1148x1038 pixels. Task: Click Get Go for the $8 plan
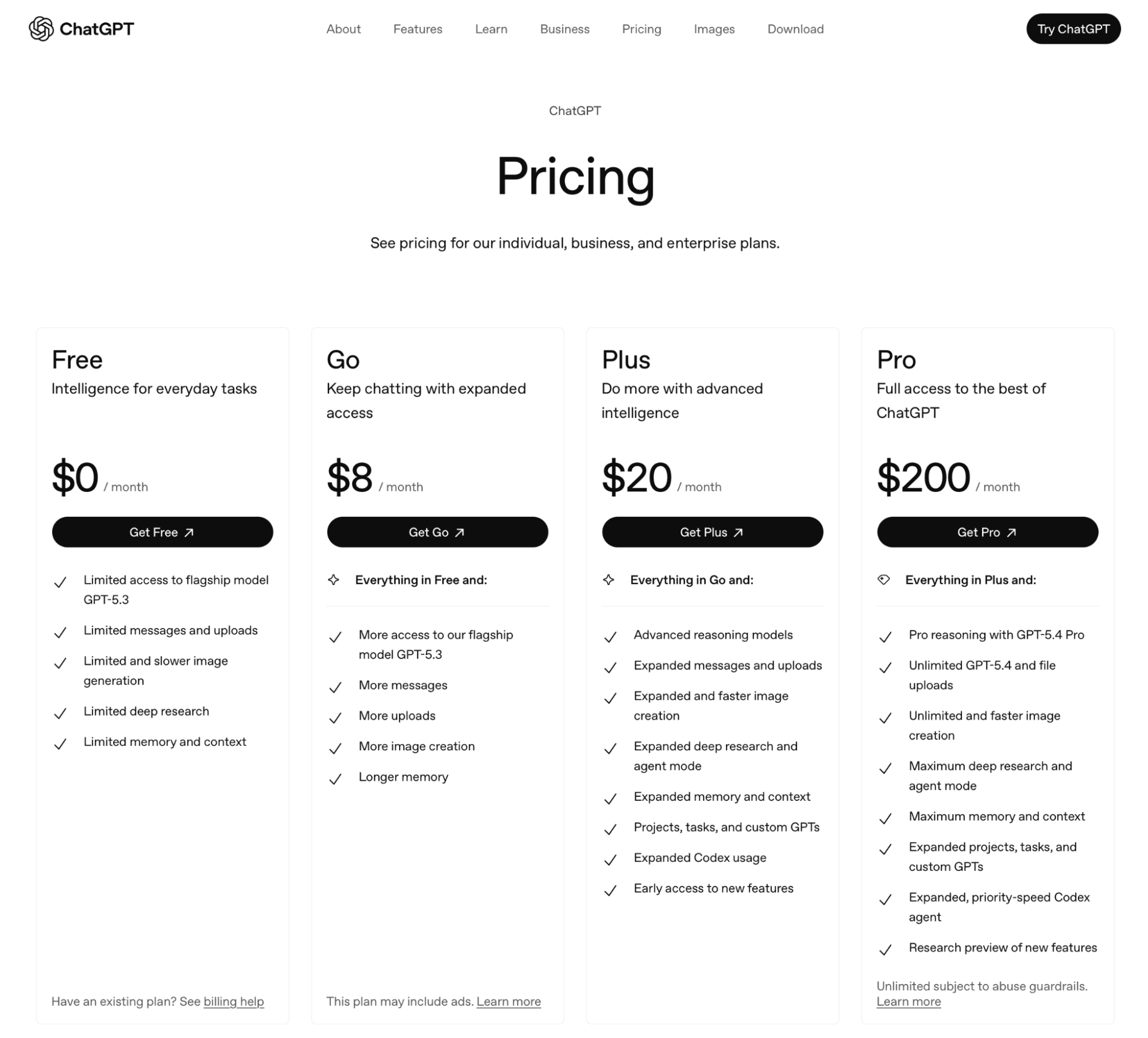click(438, 532)
